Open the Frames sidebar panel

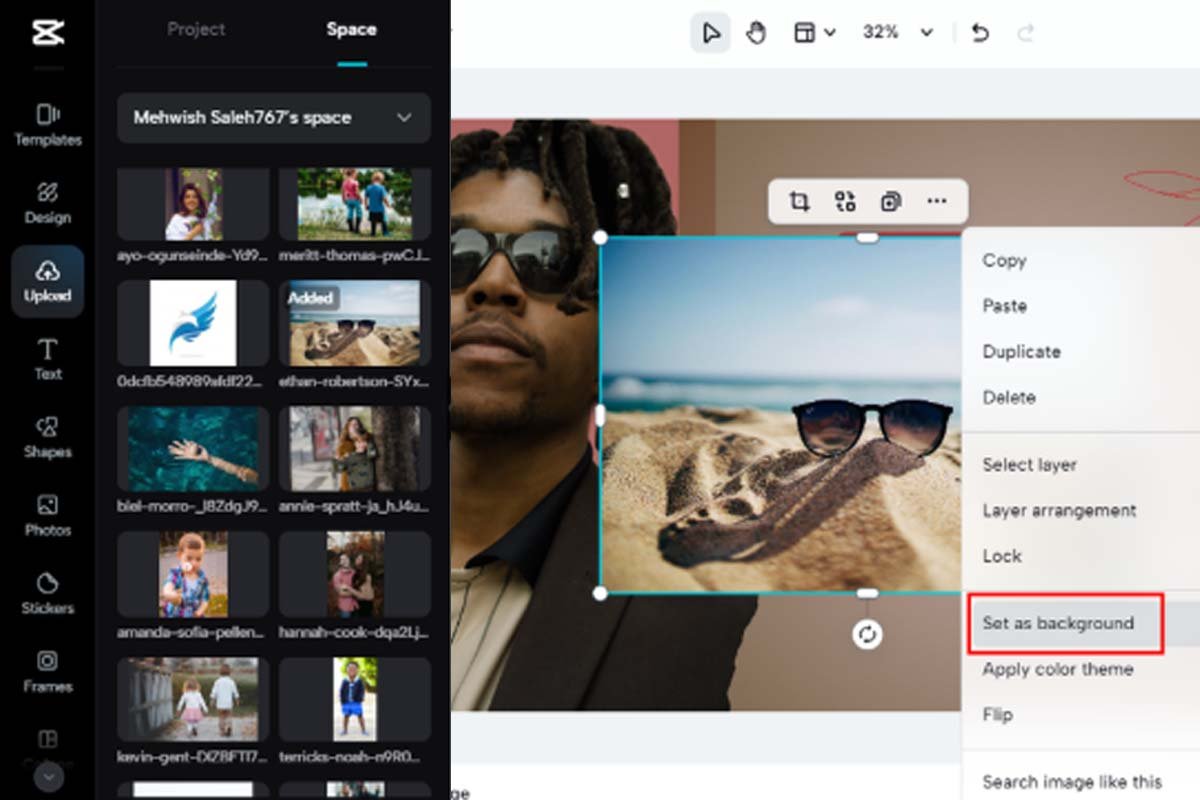pos(48,671)
